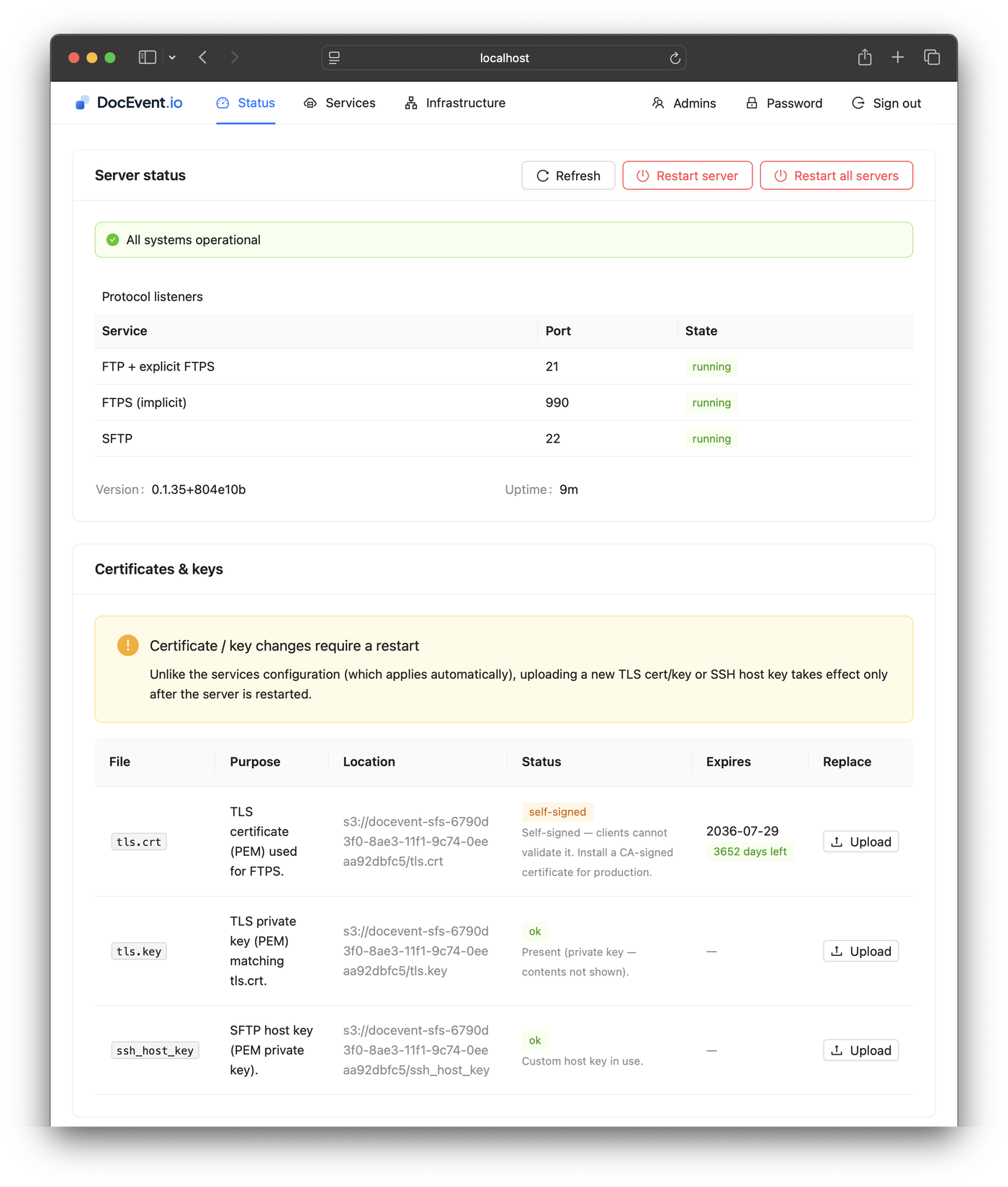Click the Location column header

[x=369, y=762]
